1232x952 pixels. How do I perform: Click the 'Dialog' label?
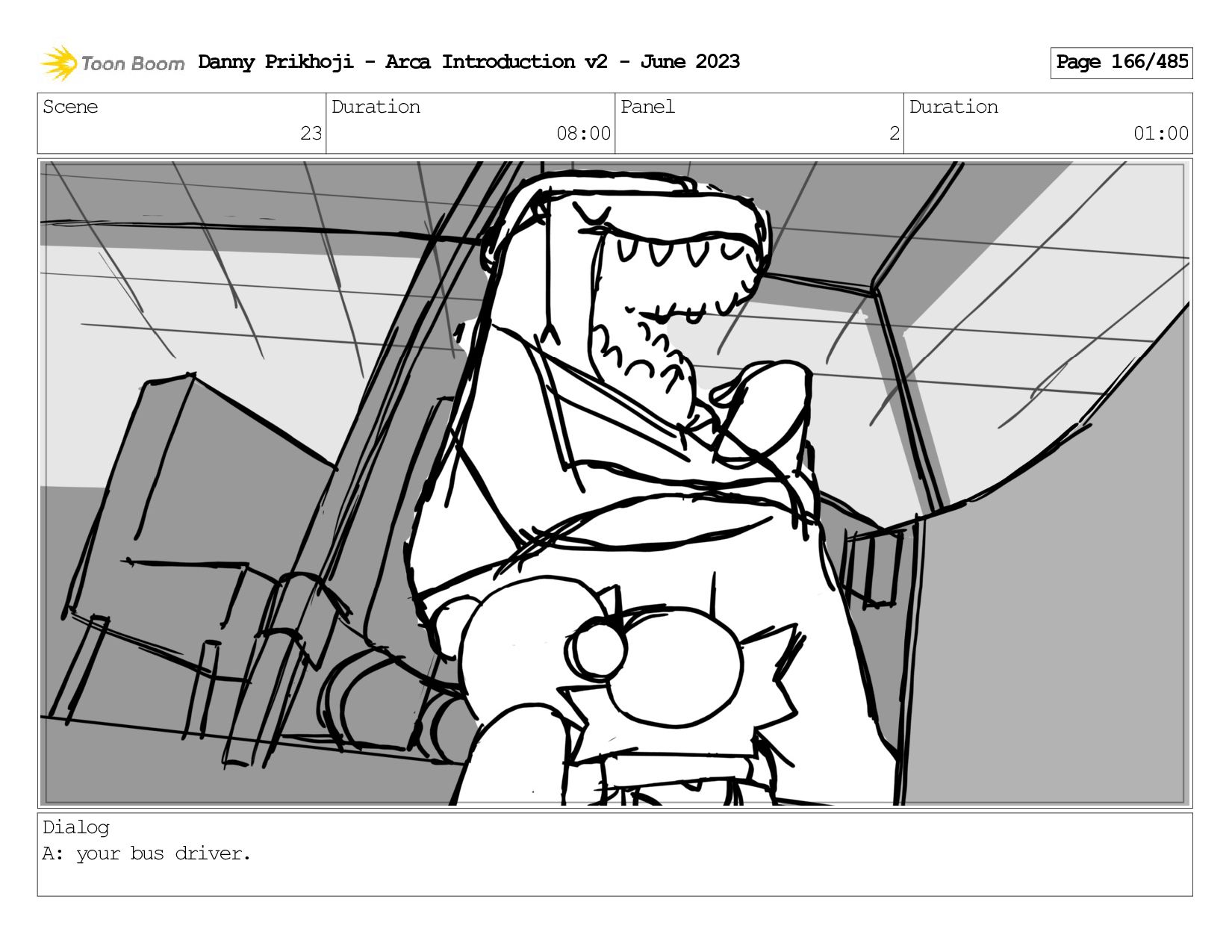point(76,827)
